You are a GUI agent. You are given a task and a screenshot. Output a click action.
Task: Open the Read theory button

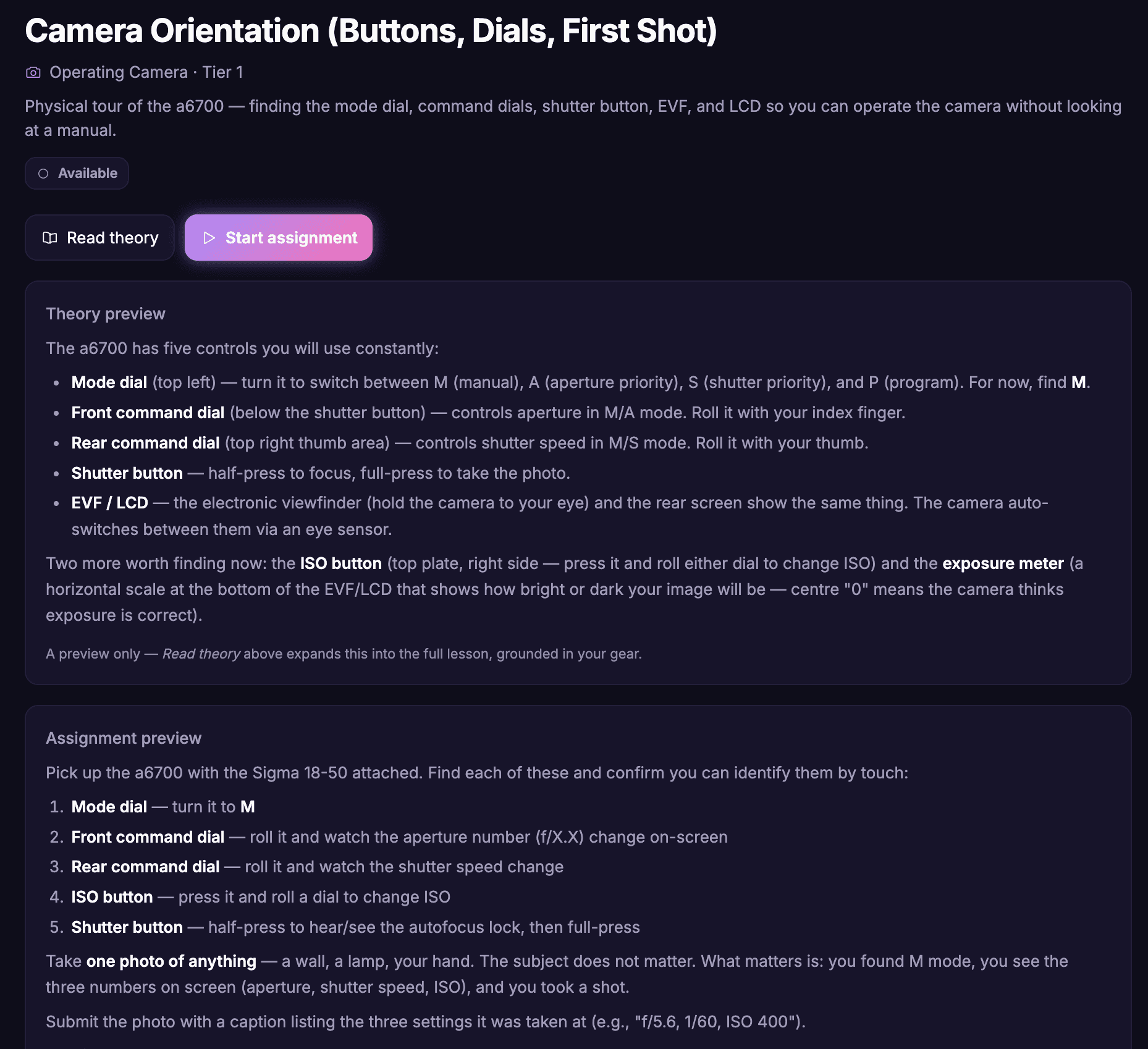click(99, 238)
